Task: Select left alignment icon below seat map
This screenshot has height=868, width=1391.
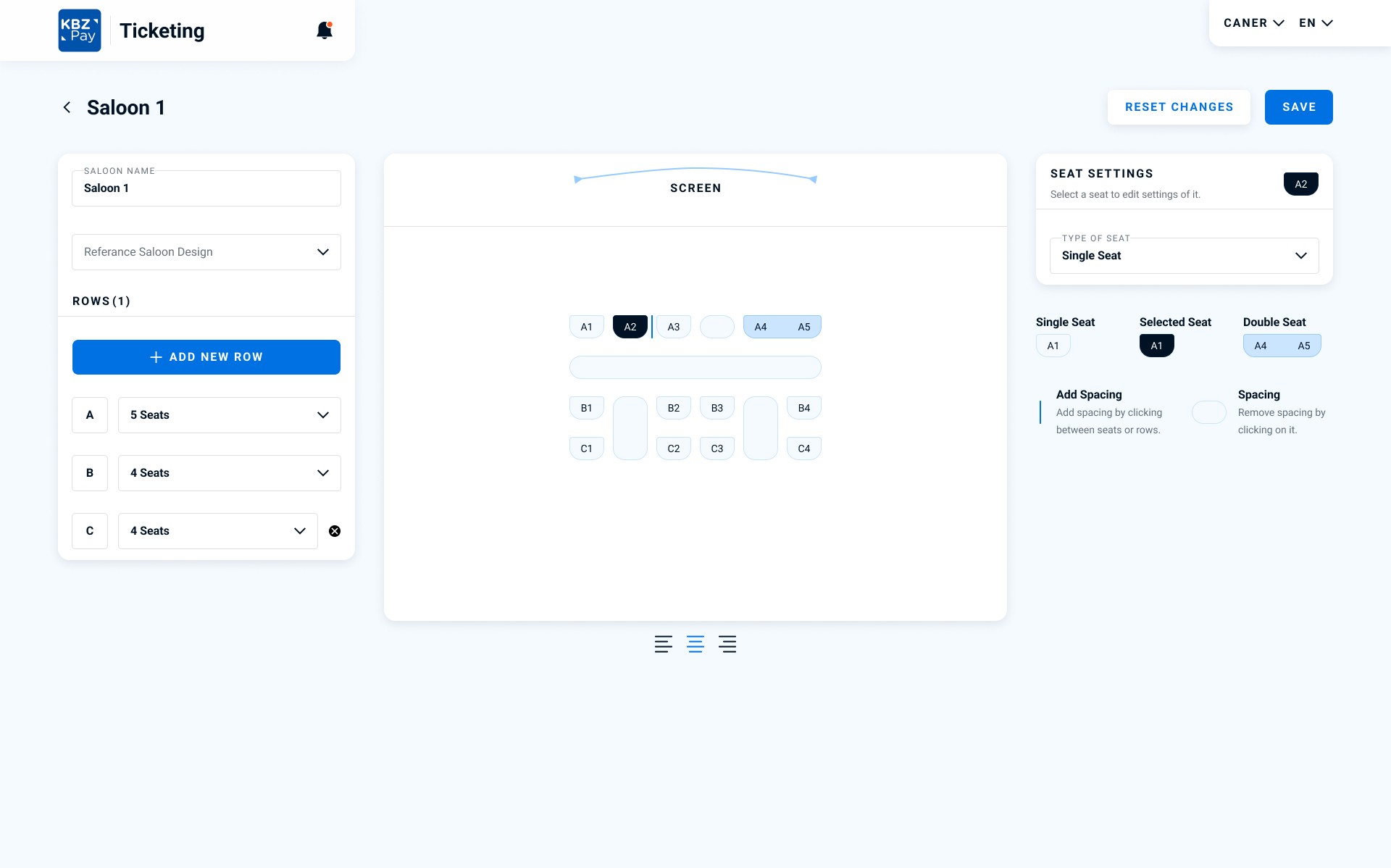Action: tap(663, 644)
